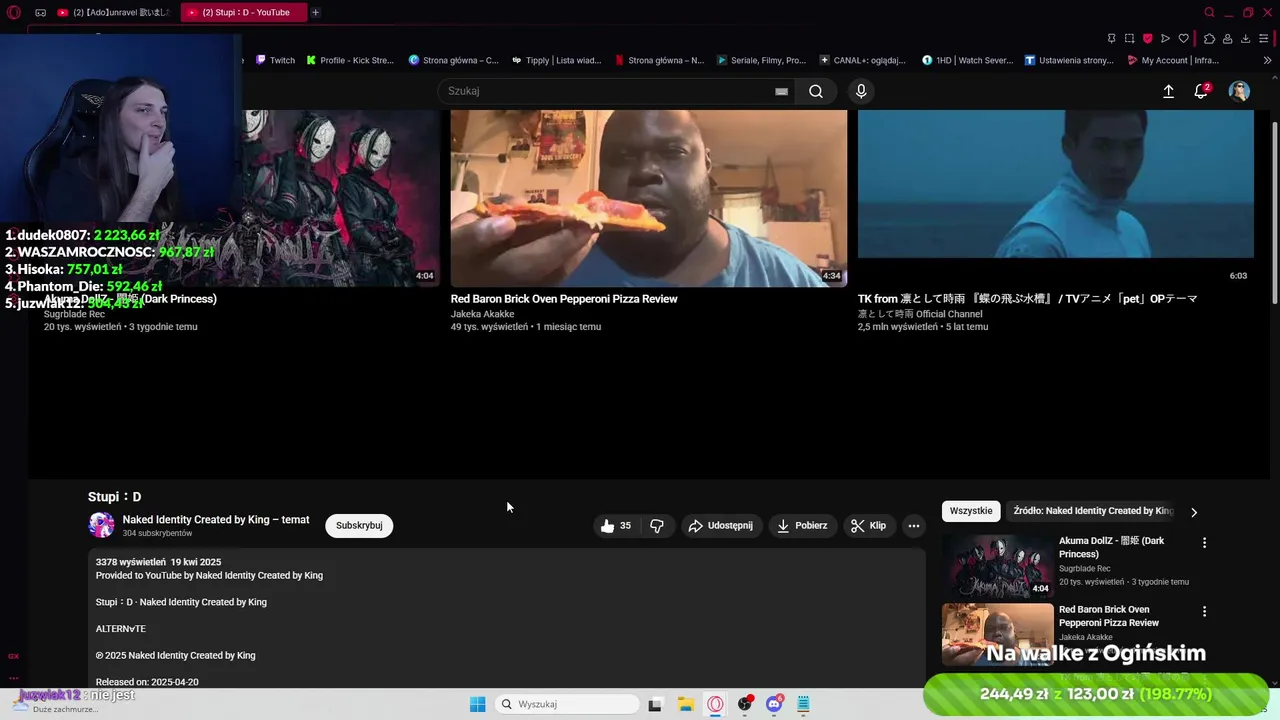The image size is (1280, 720).
Task: Open the sidebar Red Baron Brick Oven title
Action: (x=1109, y=616)
